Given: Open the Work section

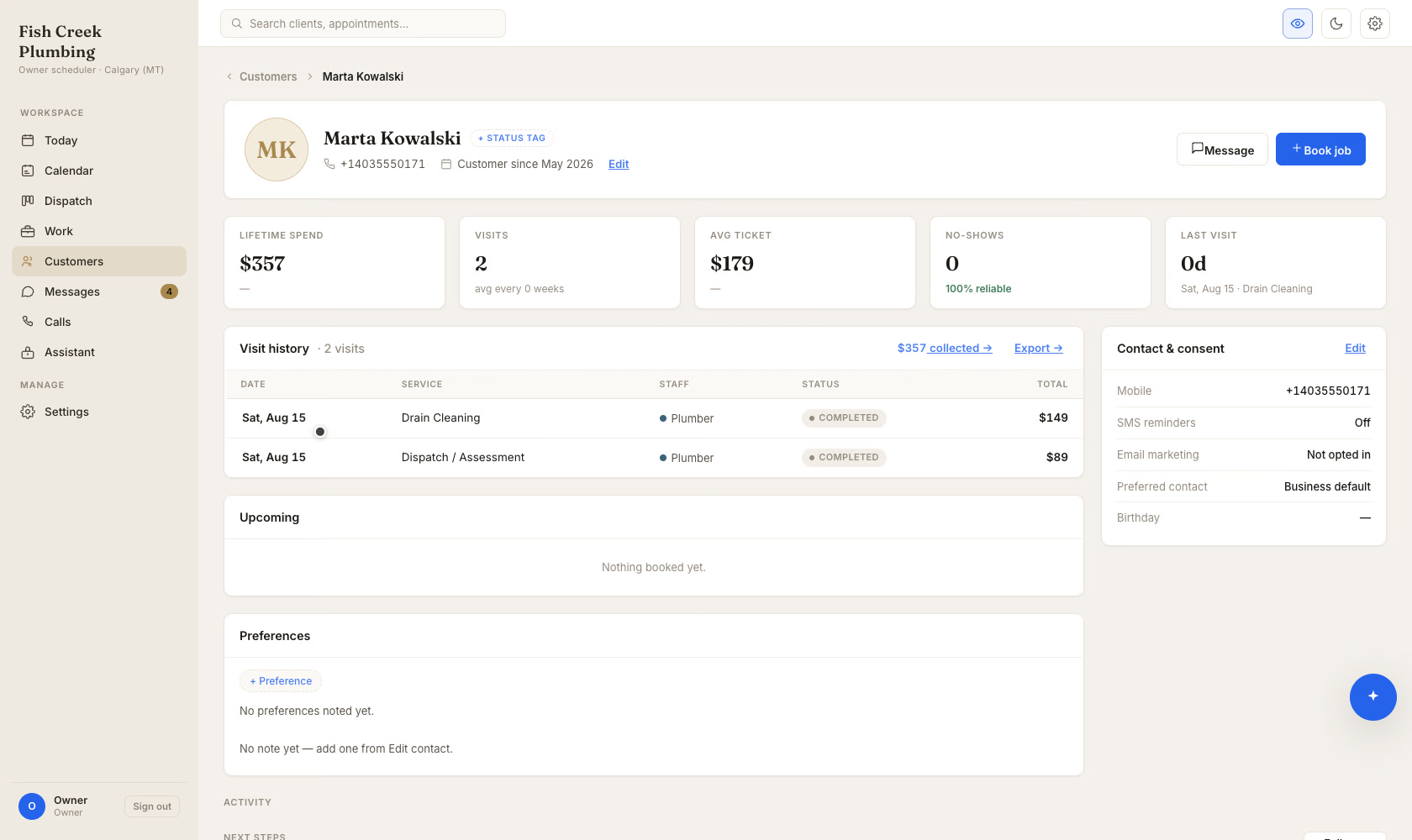Looking at the screenshot, I should coord(99,231).
